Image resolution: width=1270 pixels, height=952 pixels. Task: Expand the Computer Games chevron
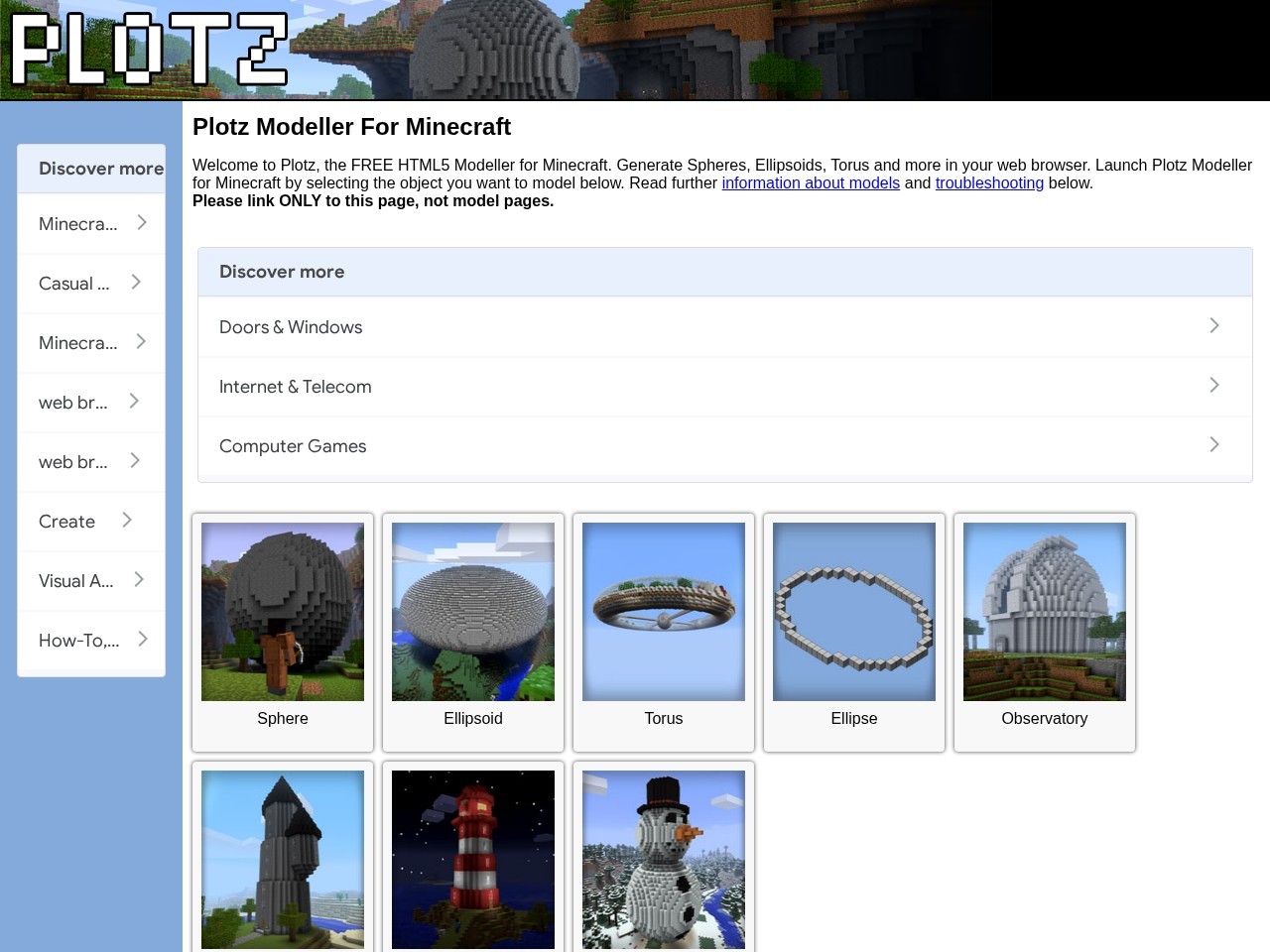tap(1214, 444)
